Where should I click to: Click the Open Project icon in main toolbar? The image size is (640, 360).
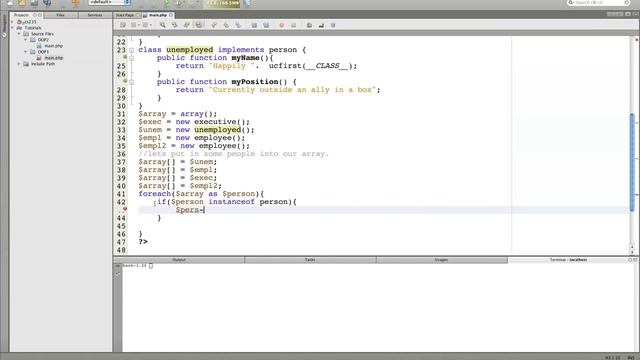click(x=34, y=2)
